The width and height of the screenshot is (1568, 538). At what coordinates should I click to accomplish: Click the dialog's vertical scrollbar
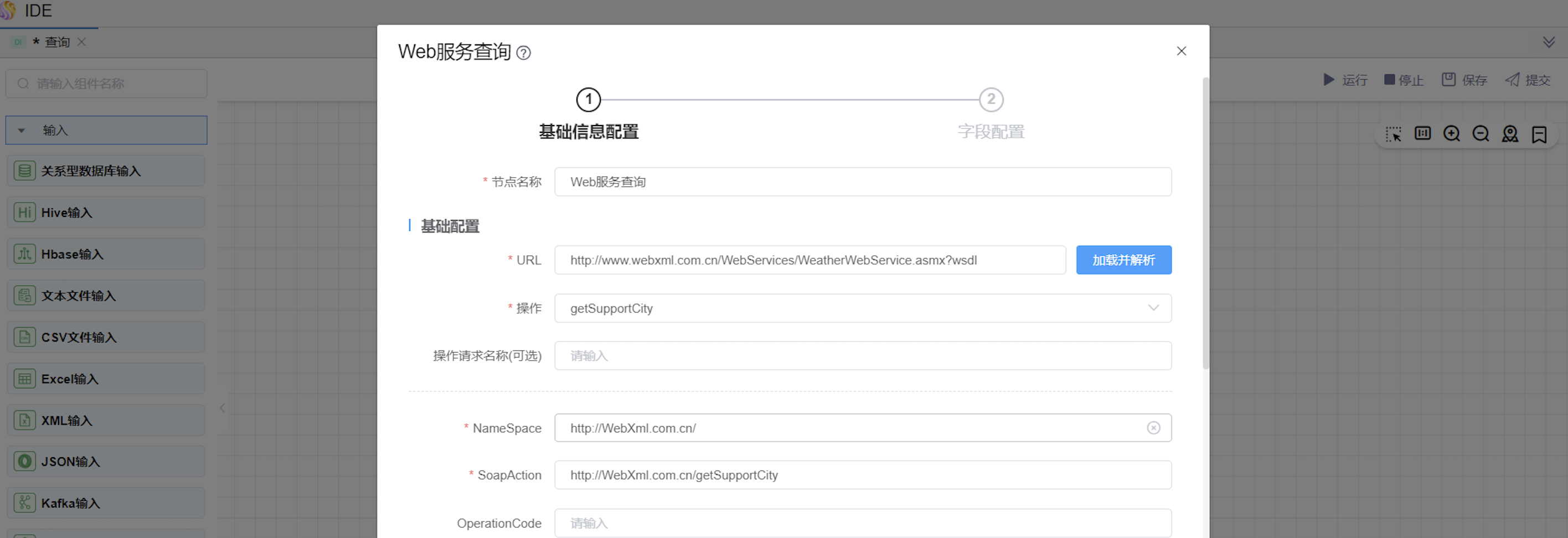[x=1205, y=223]
